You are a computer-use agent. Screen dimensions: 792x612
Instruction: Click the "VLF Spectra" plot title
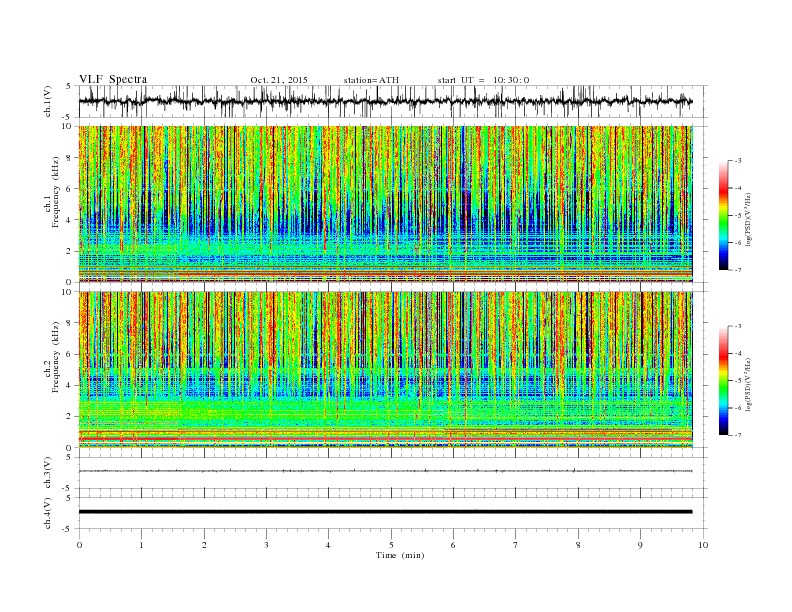pos(113,79)
